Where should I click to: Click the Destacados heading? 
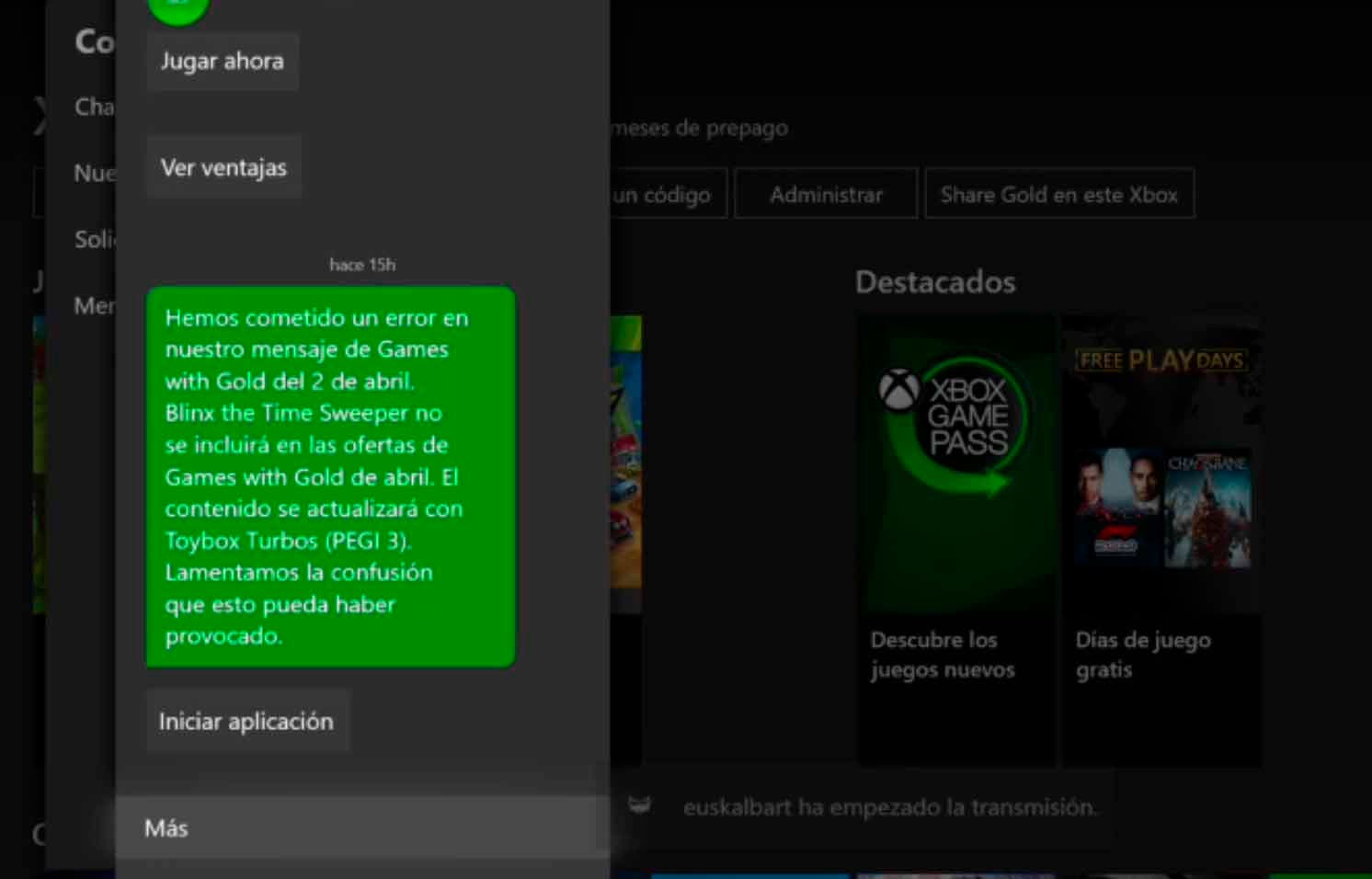point(935,281)
